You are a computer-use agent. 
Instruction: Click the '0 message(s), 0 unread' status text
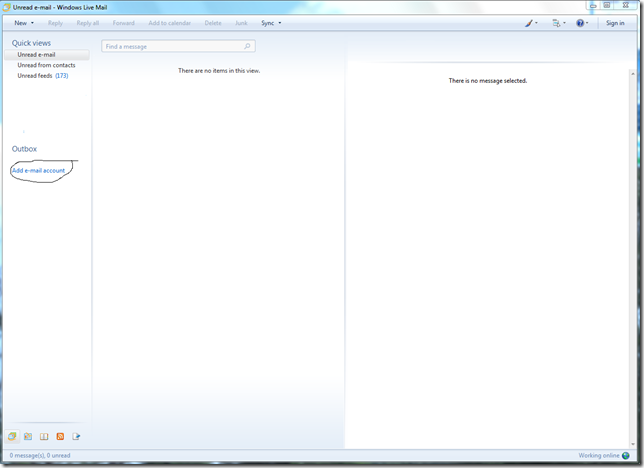coord(40,455)
